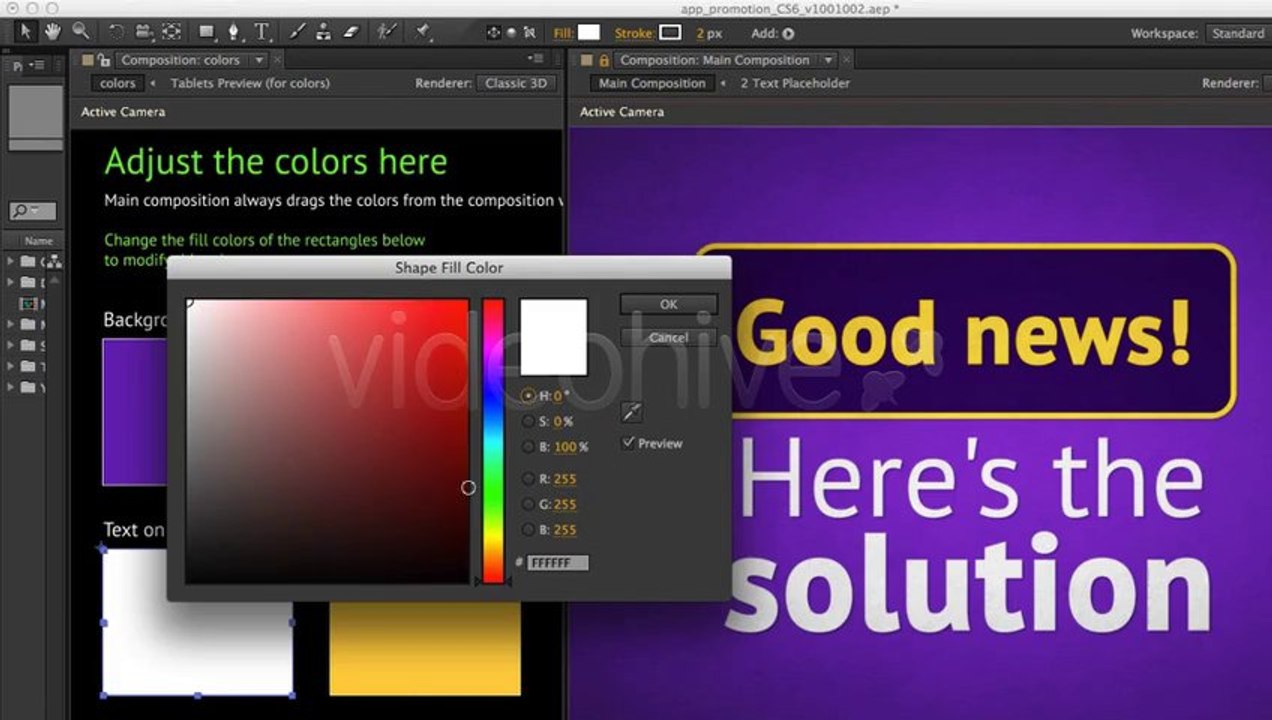1272x720 pixels.
Task: Click the Classic 3D renderer button
Action: coord(516,83)
